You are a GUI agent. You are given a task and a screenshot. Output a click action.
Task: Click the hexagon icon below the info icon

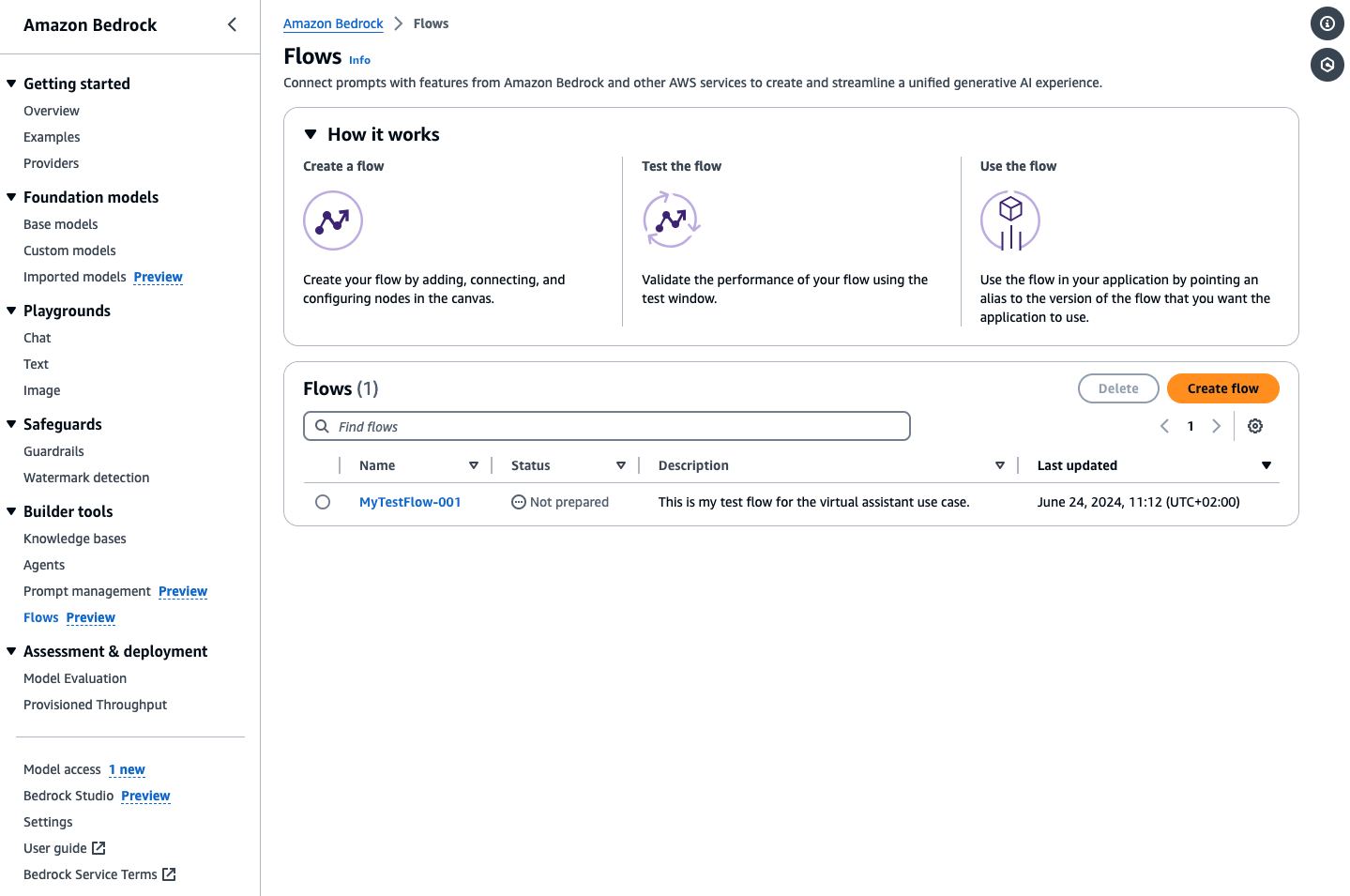(x=1327, y=65)
